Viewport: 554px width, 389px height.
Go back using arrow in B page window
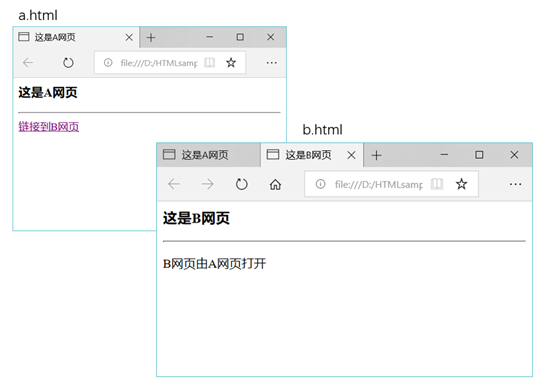[x=174, y=184]
